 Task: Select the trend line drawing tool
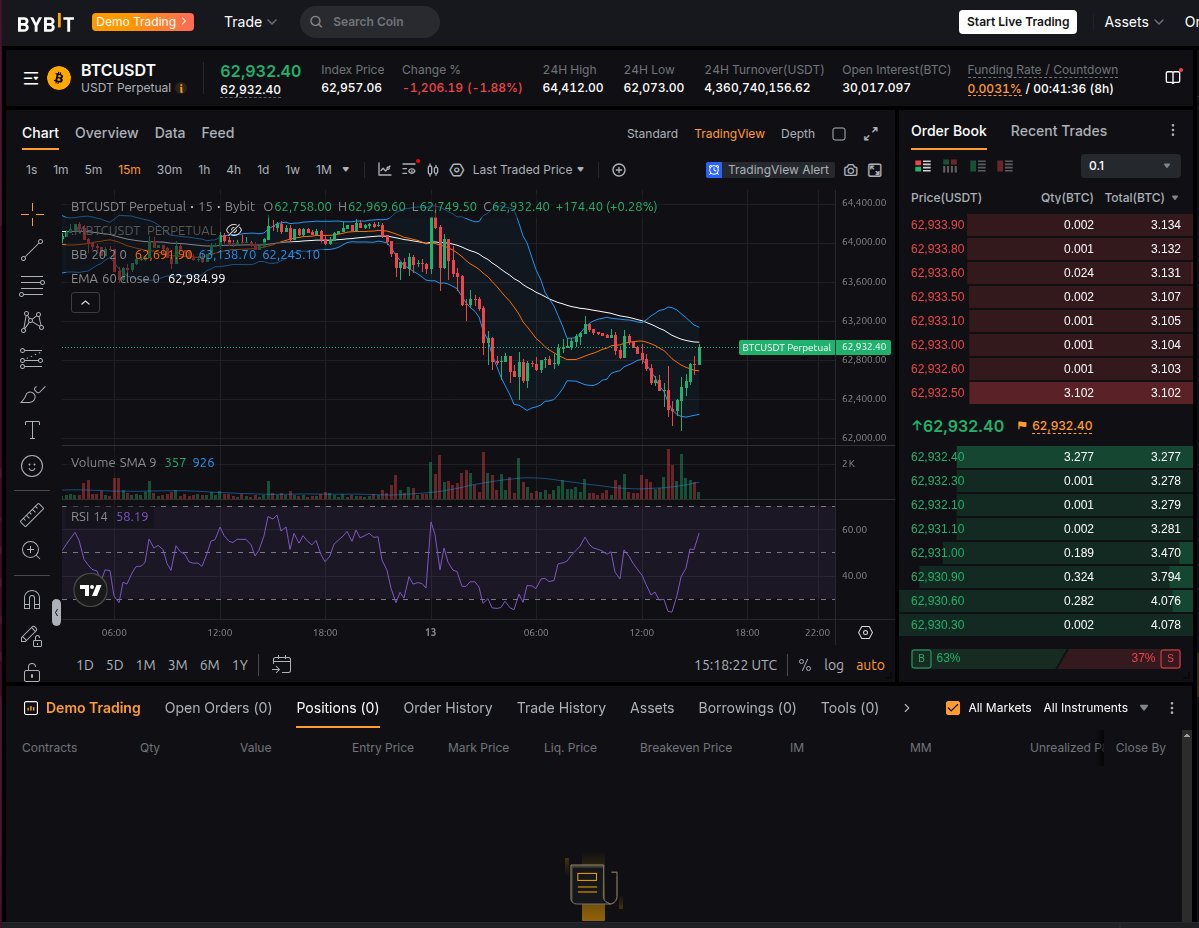[31, 250]
